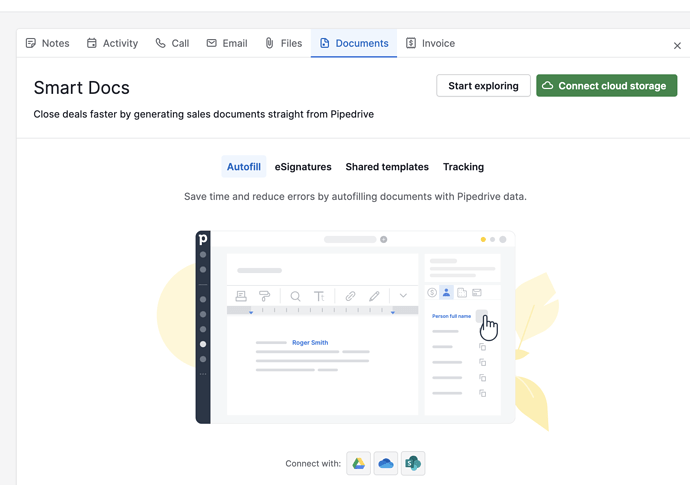Expand the chevron in illustration toolbar
This screenshot has width=690, height=485.
(x=403, y=296)
